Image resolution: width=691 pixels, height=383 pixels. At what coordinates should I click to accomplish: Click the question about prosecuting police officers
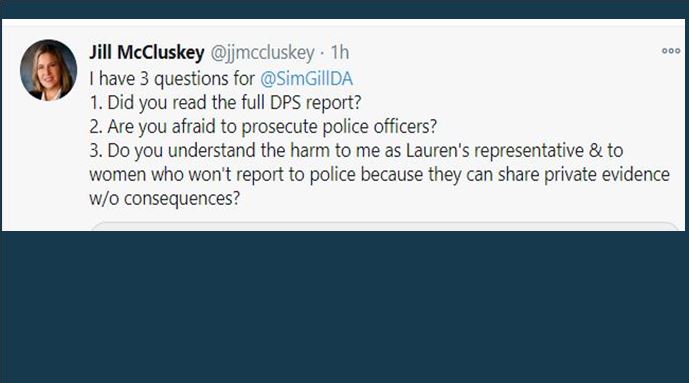click(x=263, y=126)
